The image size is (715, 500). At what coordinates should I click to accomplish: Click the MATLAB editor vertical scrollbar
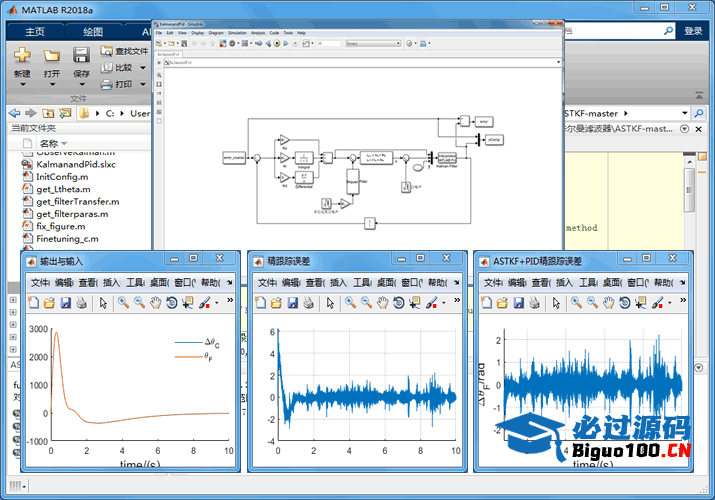click(689, 190)
